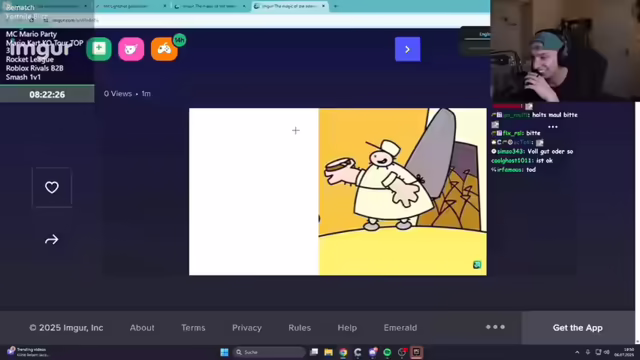This screenshot has height=360, width=640.
Task: Click the browser address bar URL
Action: pyautogui.click(x=76, y=20)
